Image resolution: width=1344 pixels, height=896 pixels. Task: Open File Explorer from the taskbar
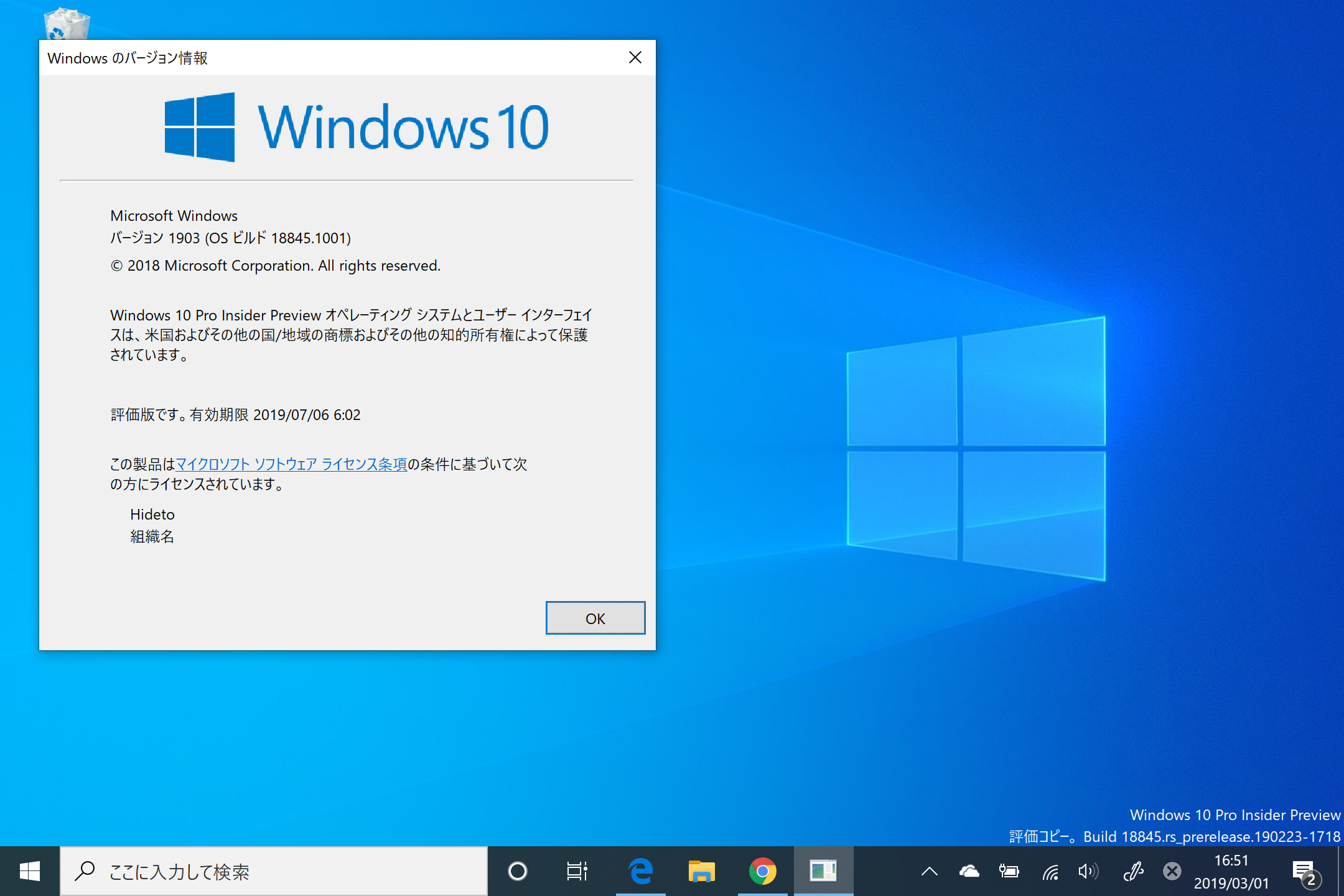click(x=701, y=871)
